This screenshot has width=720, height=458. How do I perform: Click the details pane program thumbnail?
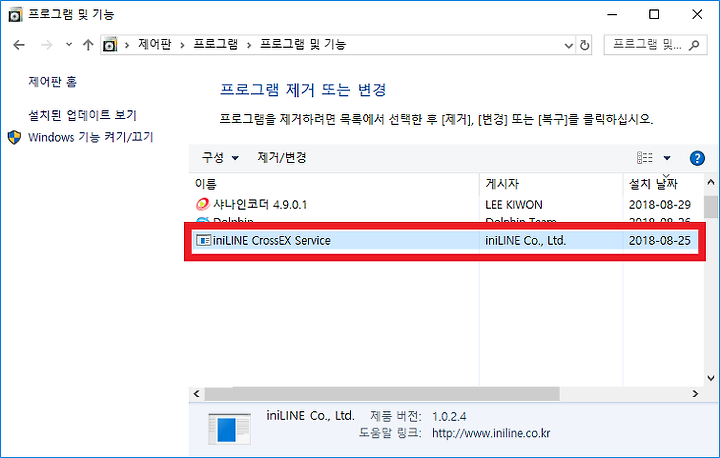(229, 429)
